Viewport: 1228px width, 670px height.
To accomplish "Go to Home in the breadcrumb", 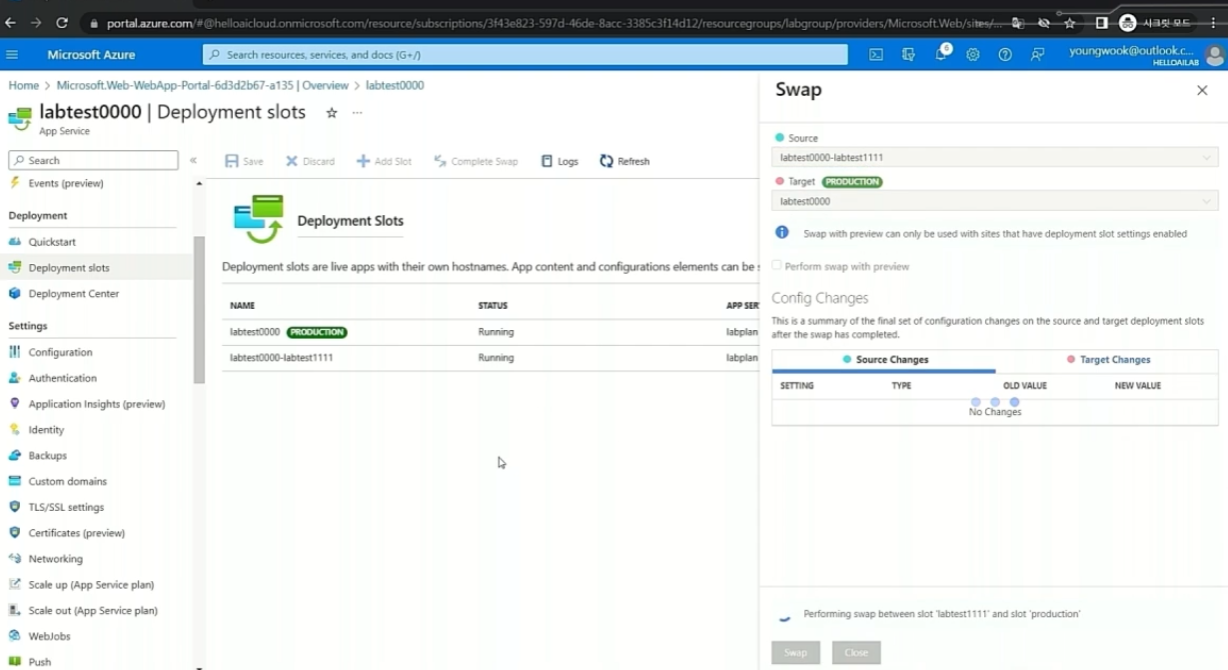I will tap(24, 86).
